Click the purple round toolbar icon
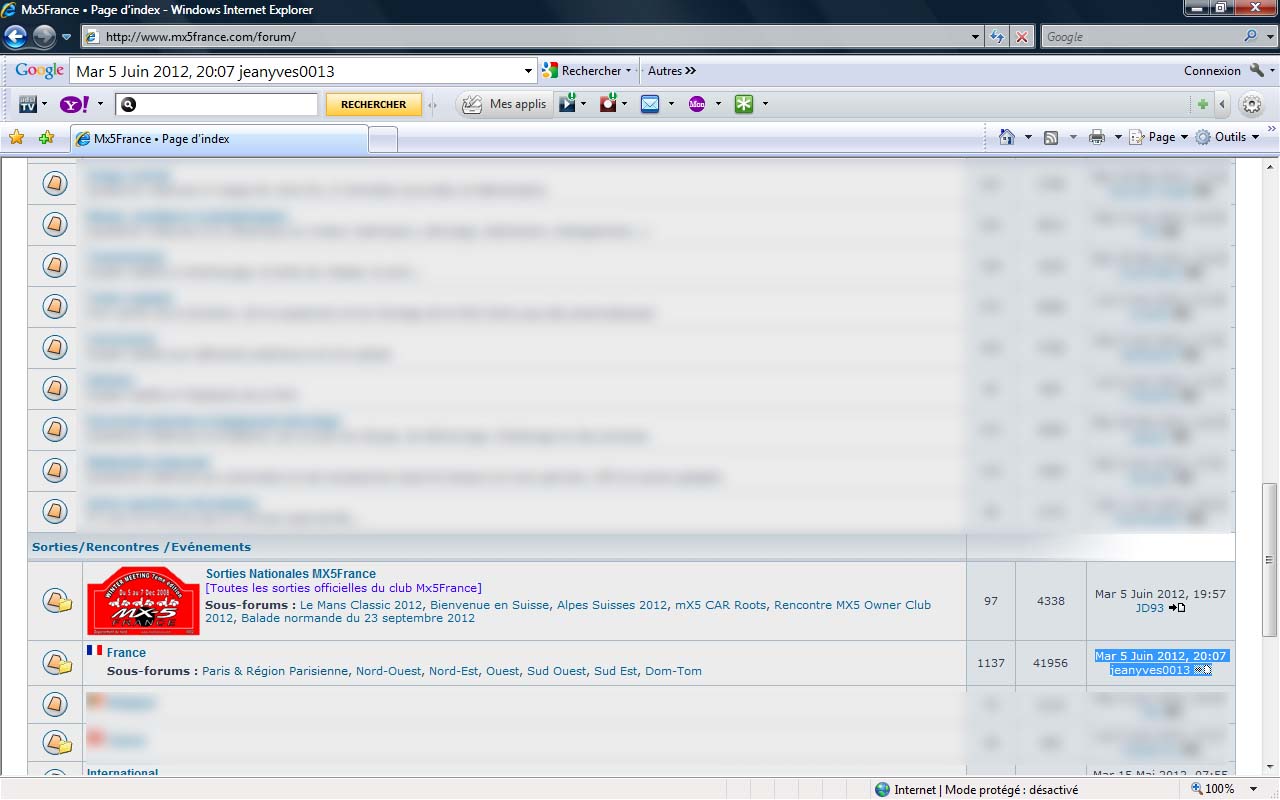Viewport: 1280px width, 800px height. [698, 104]
